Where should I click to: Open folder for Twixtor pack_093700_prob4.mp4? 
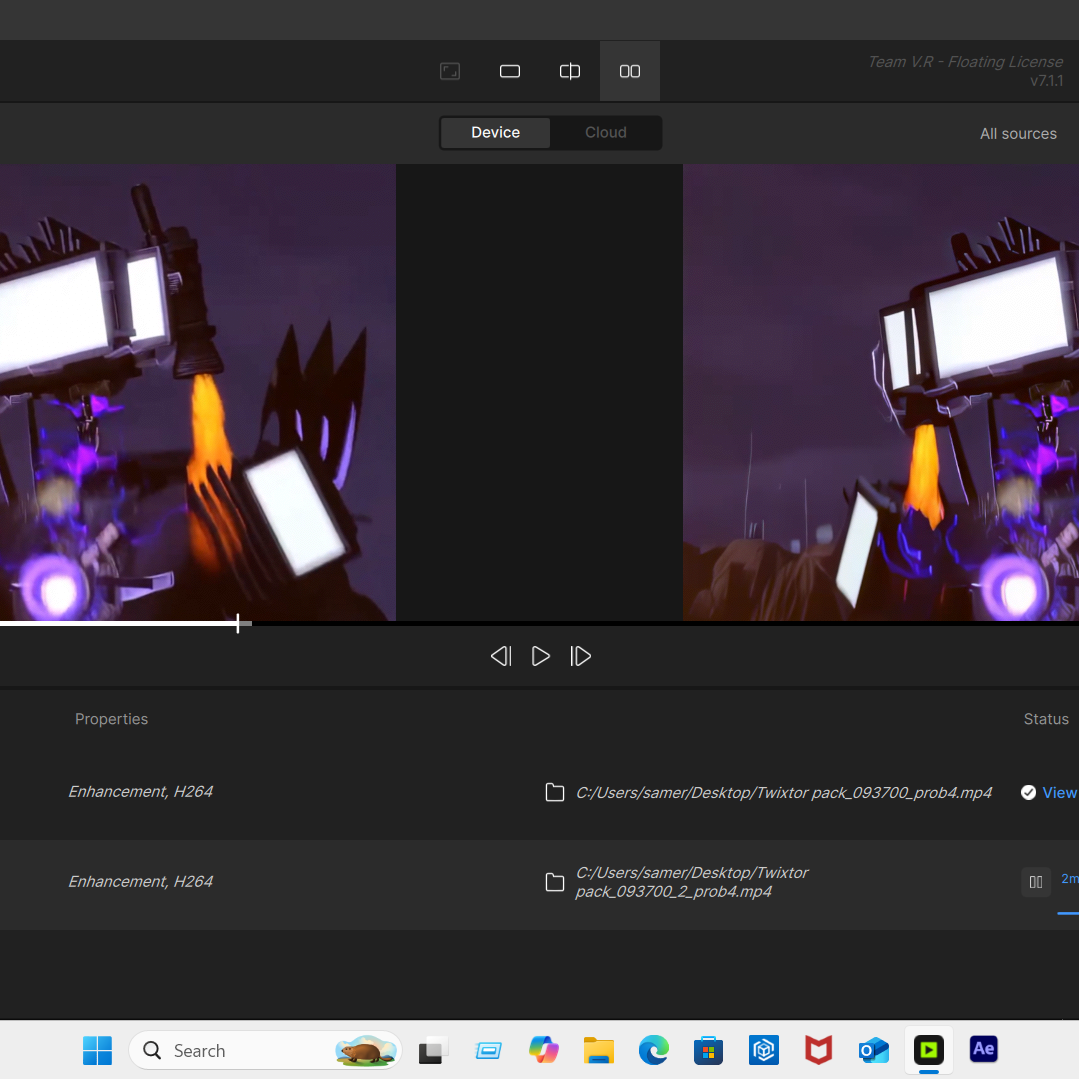point(555,793)
